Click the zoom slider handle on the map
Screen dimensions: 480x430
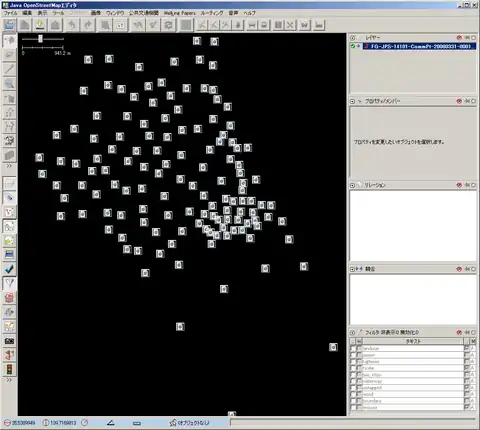[x=40, y=39]
